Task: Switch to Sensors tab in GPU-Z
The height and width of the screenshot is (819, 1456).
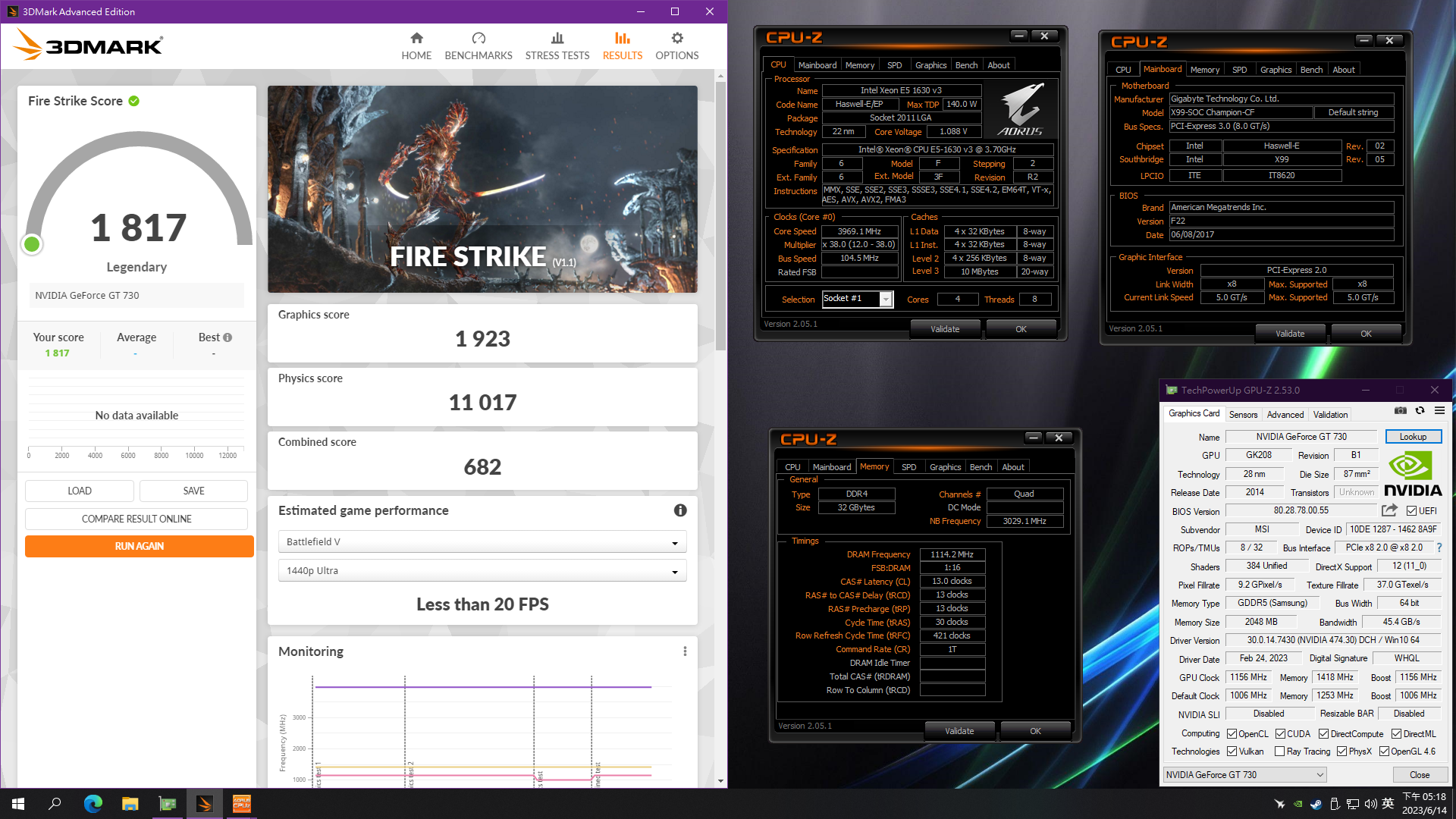Action: tap(1244, 415)
